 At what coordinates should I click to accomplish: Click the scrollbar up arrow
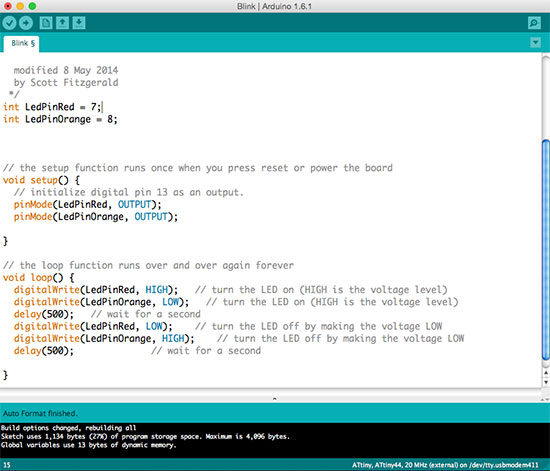coord(546,373)
